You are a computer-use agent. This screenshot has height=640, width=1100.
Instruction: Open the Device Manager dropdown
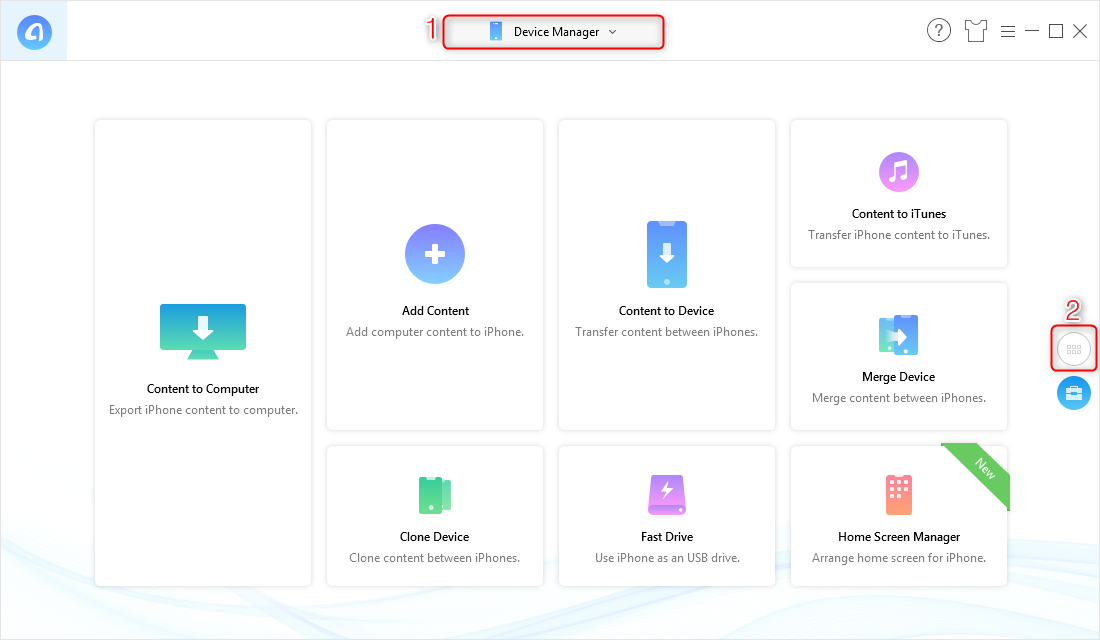click(x=553, y=32)
